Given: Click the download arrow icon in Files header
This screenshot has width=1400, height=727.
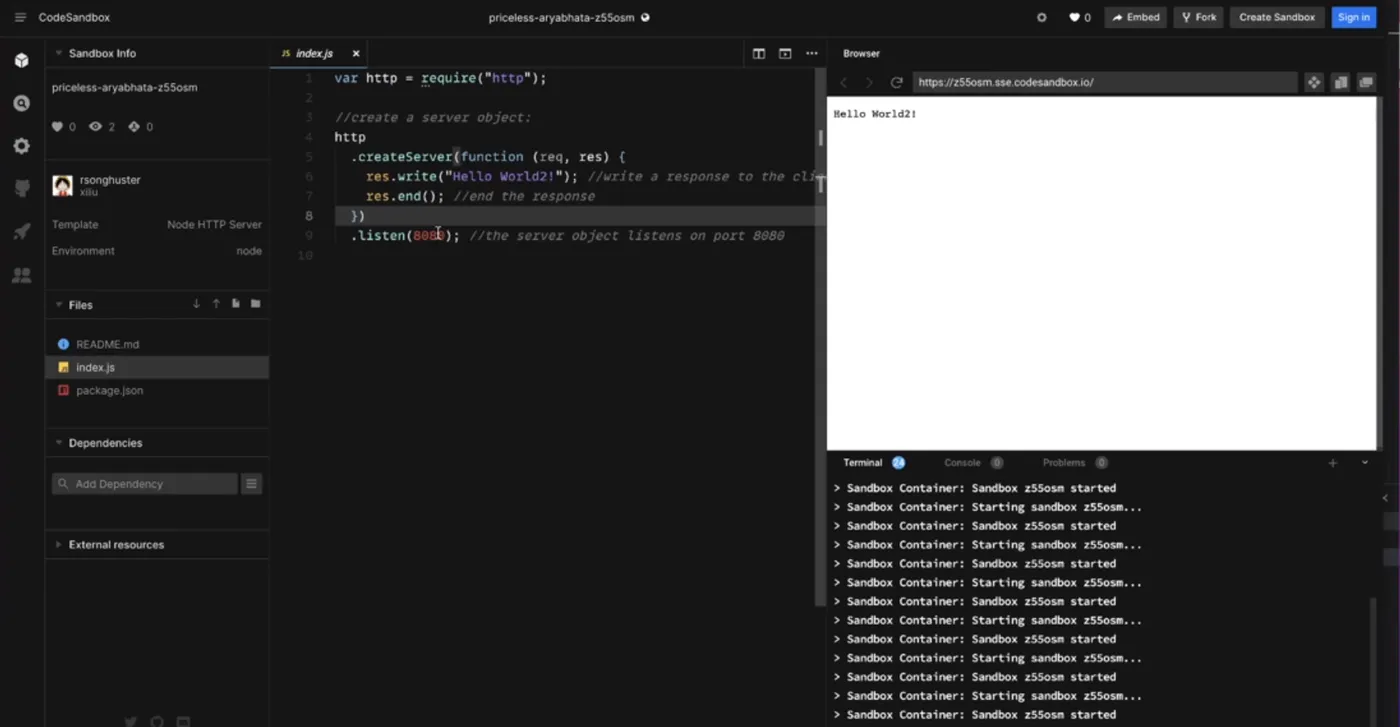Looking at the screenshot, I should coord(196,304).
